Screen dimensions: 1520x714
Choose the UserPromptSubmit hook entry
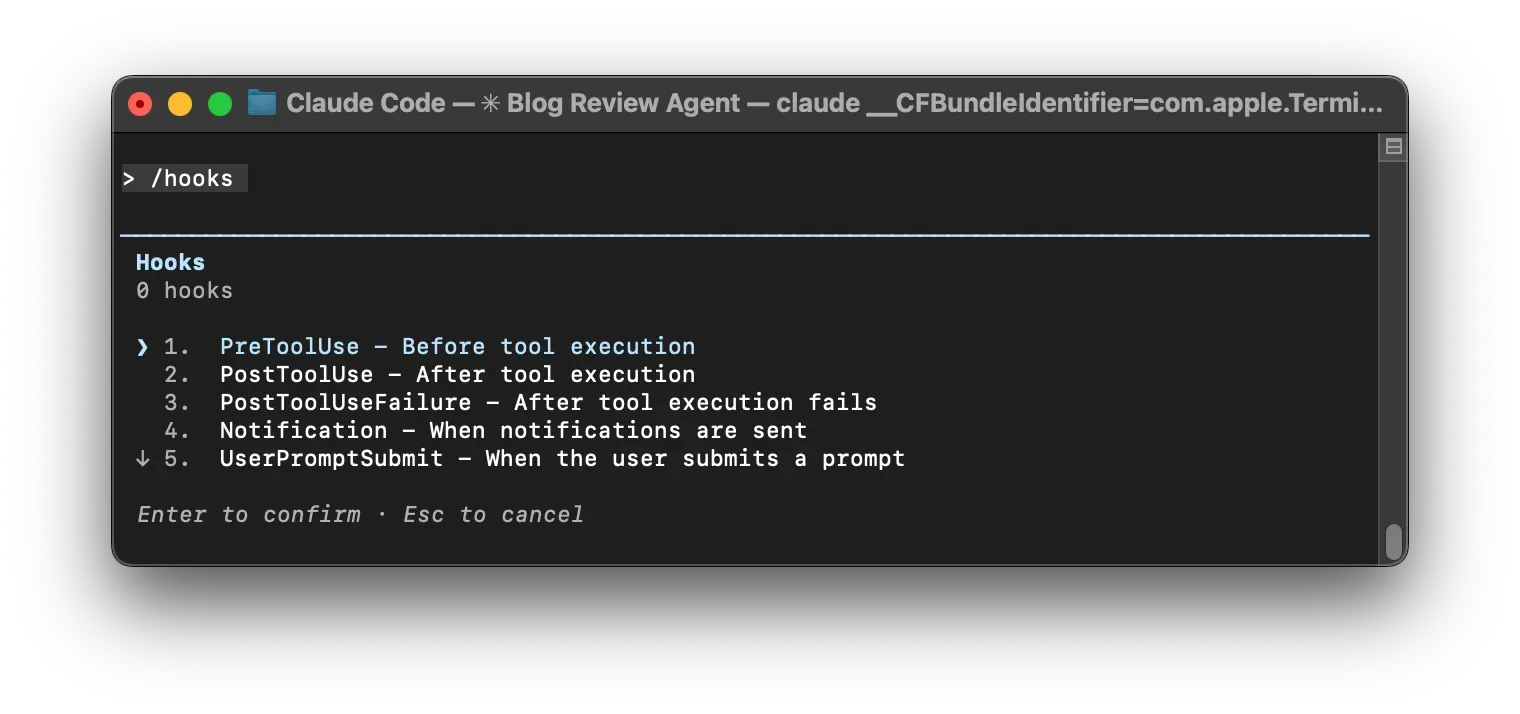coord(562,459)
